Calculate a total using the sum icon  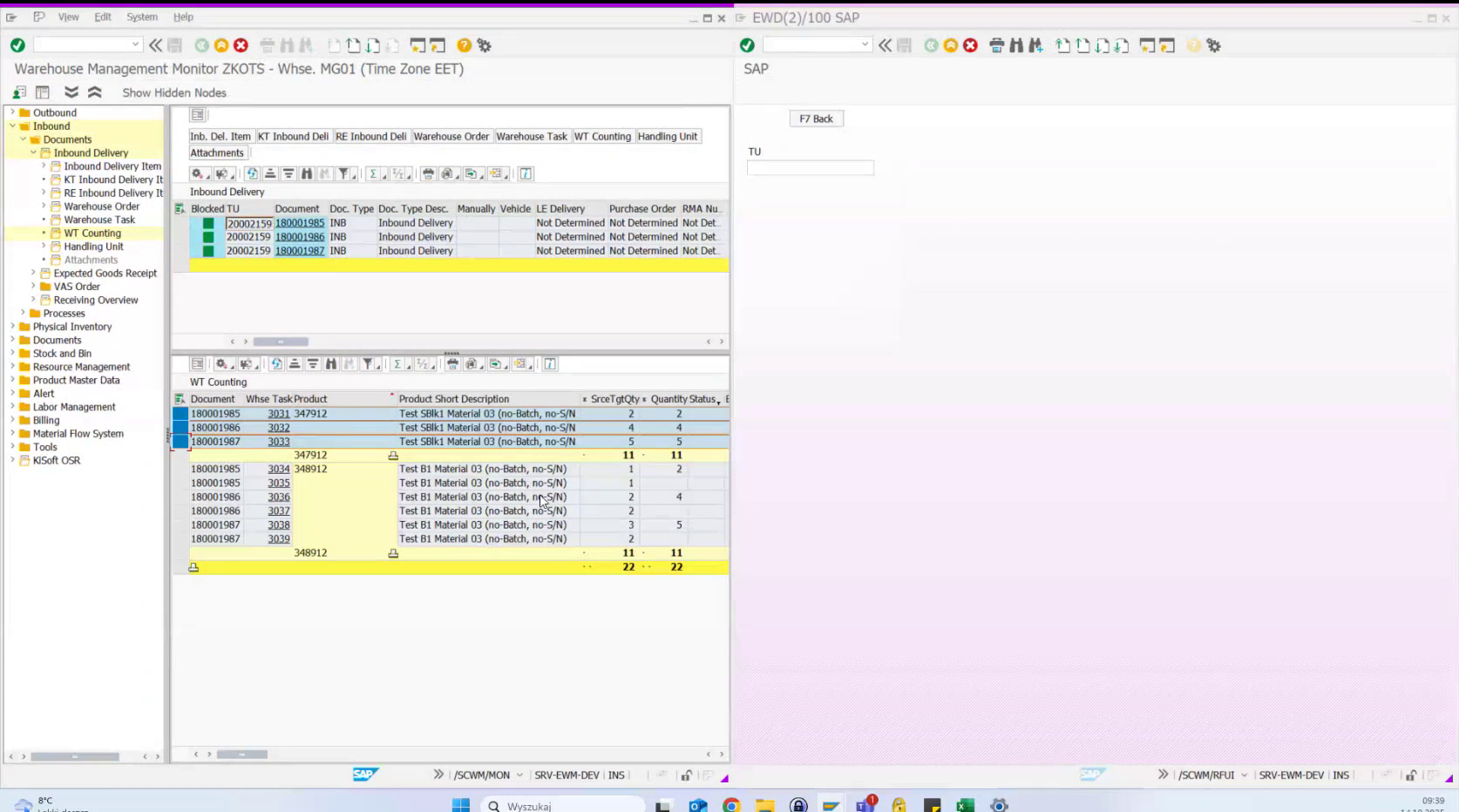coord(372,173)
